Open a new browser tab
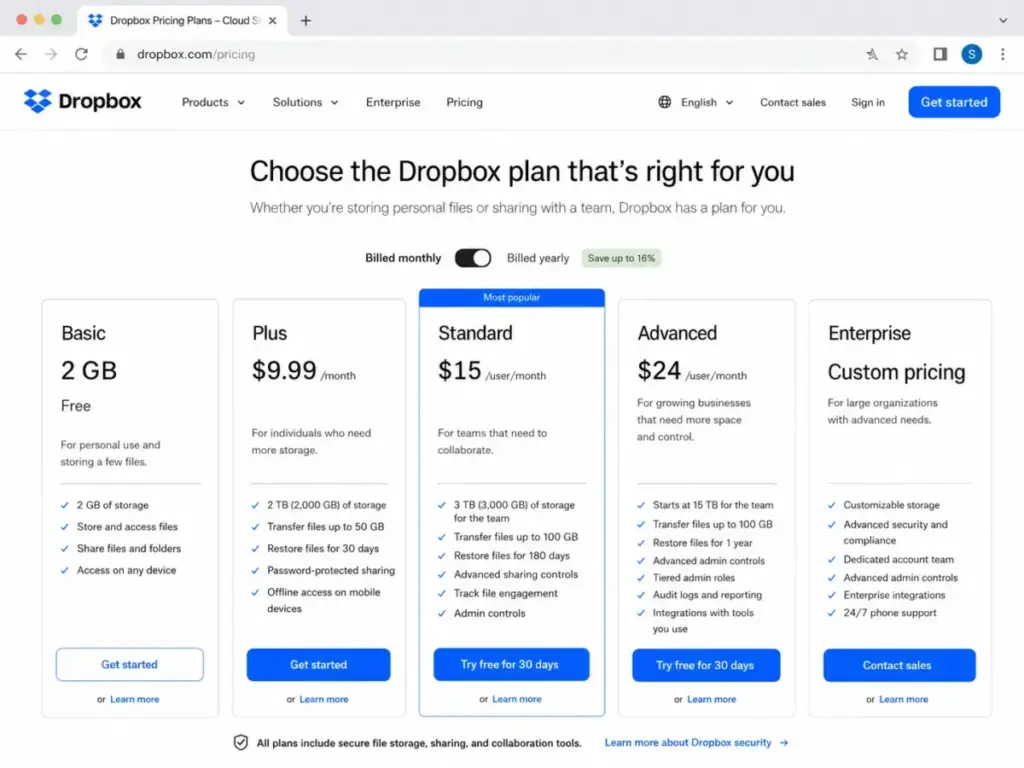Screen dimensions: 1024x768 click(x=306, y=20)
